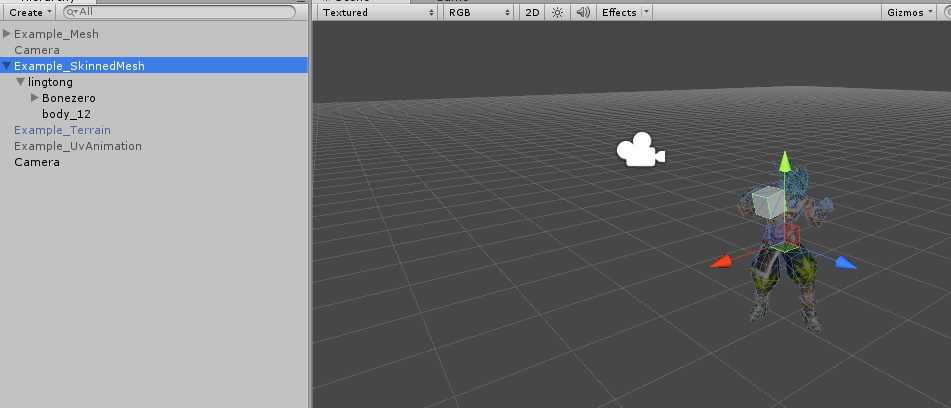Viewport: 951px width, 408px height.
Task: Select Example_SkinnedMesh in the hierarchy
Action: 79,65
